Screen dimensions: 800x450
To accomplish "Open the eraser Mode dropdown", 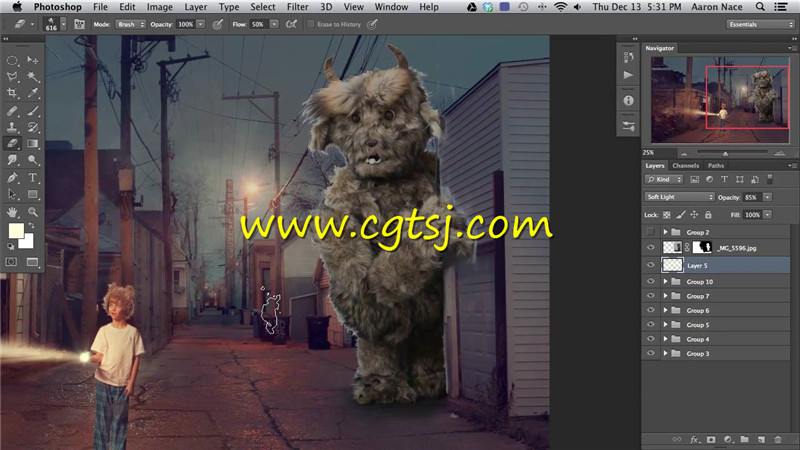I will point(131,24).
